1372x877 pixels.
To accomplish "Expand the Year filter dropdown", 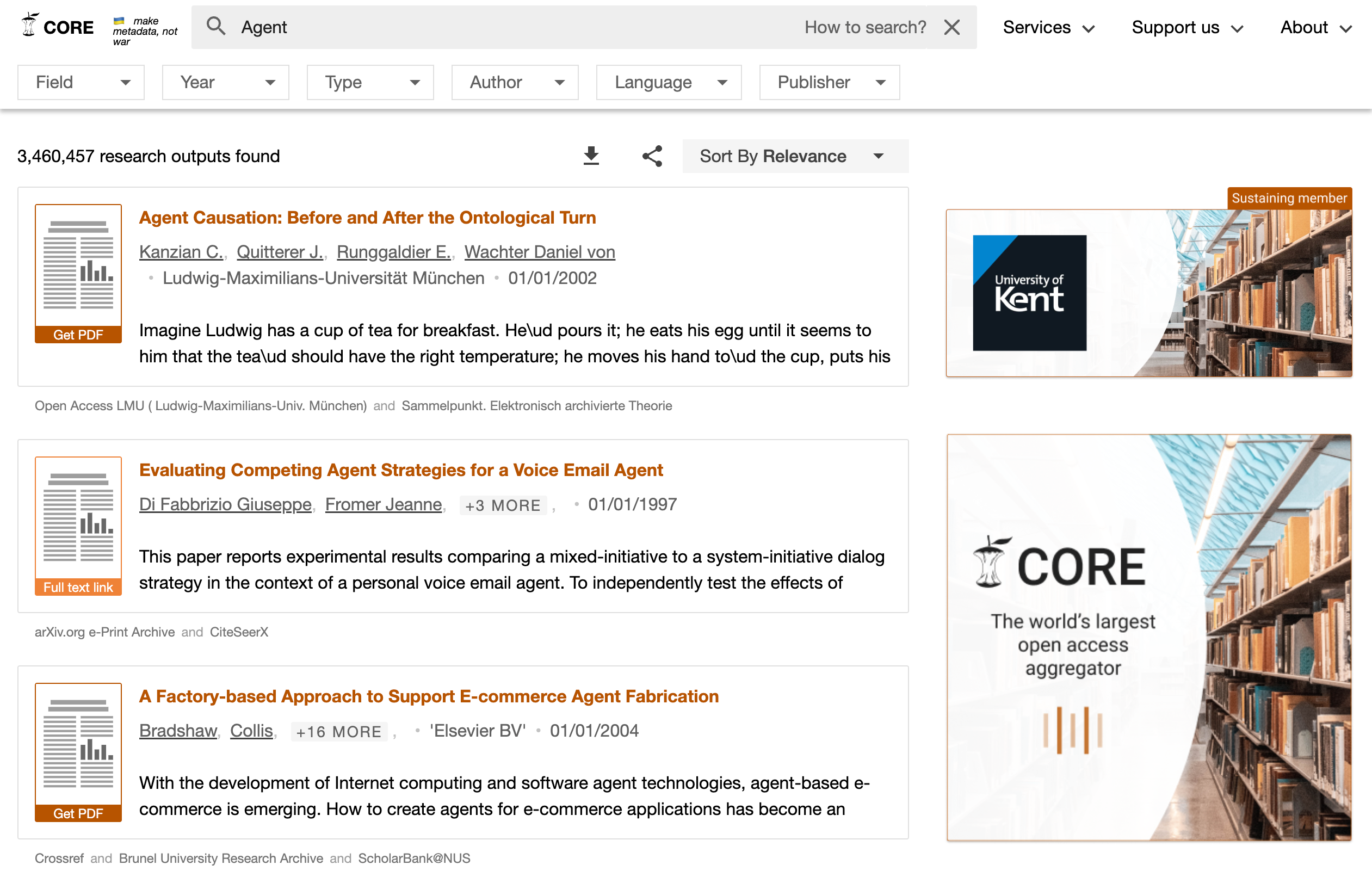I will (x=226, y=82).
